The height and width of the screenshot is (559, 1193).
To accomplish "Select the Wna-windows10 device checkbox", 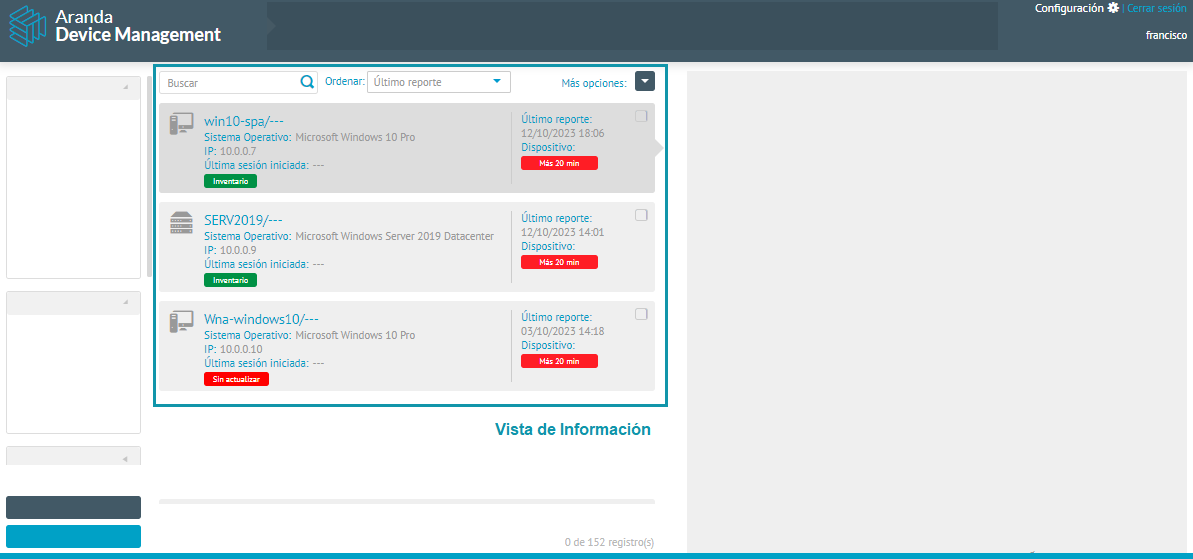I will [x=641, y=313].
